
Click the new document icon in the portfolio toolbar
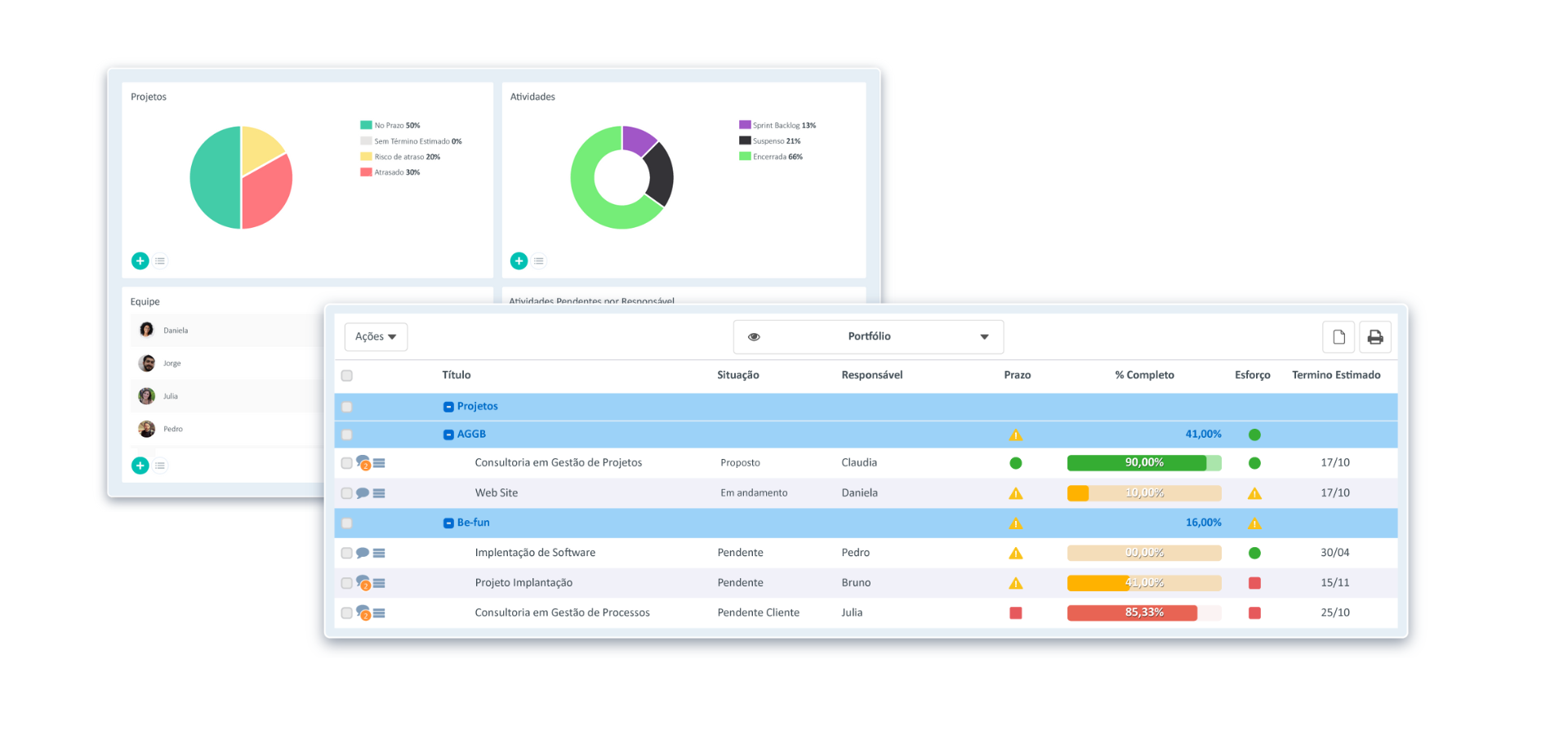click(x=1339, y=336)
